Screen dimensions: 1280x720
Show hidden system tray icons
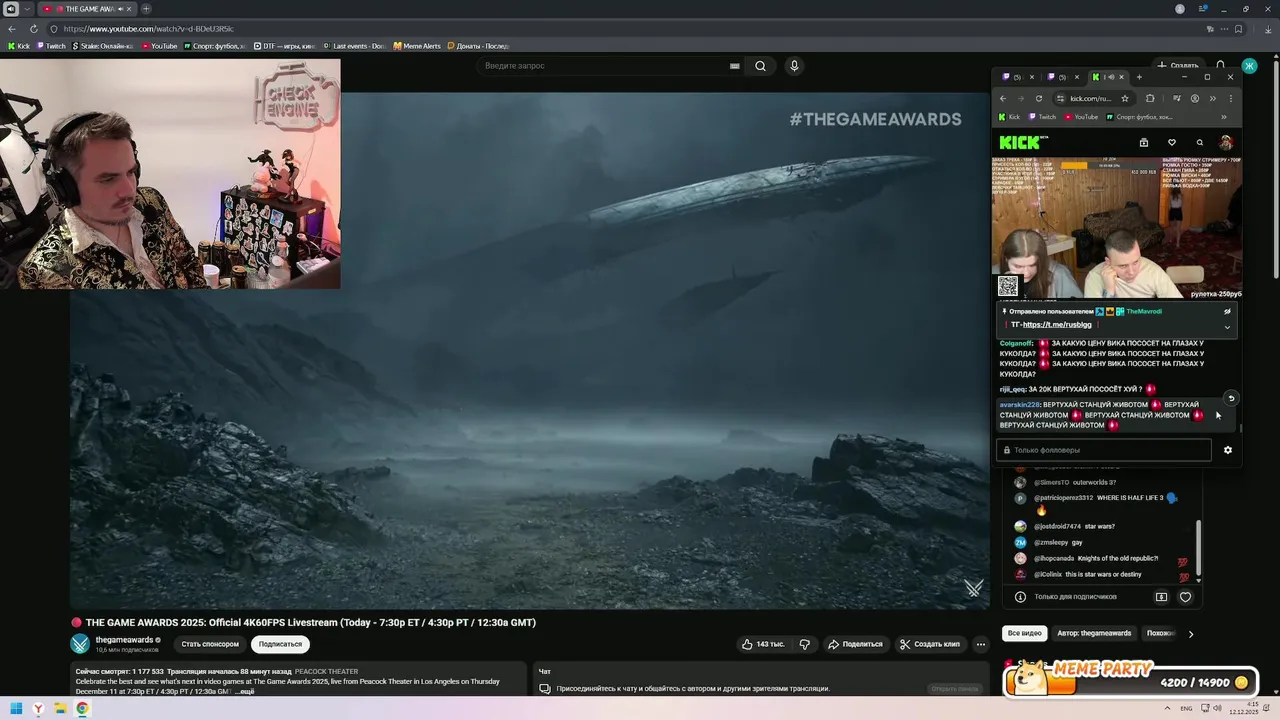click(x=1165, y=709)
